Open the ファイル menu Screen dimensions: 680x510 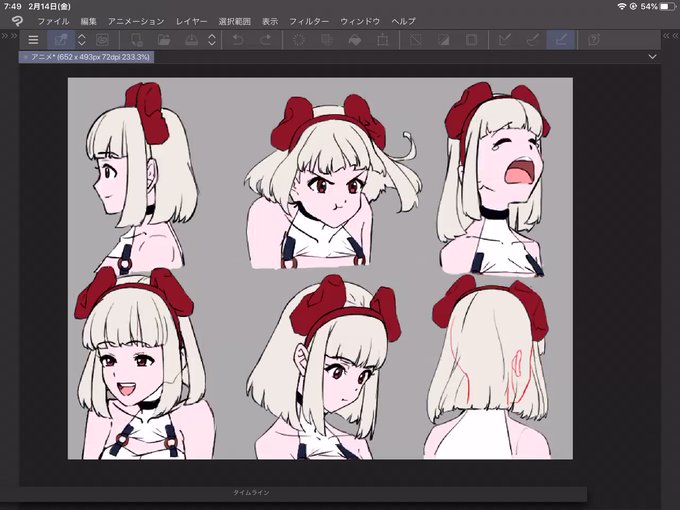(x=53, y=21)
